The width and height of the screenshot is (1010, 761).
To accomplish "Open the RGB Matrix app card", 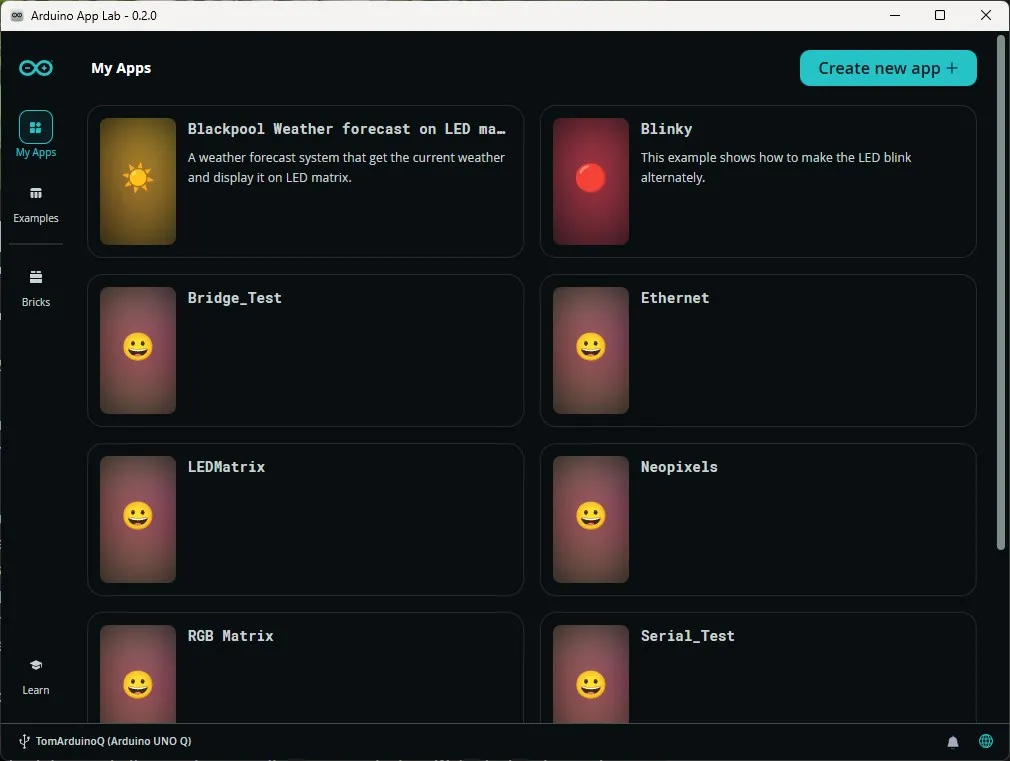I will pos(305,668).
